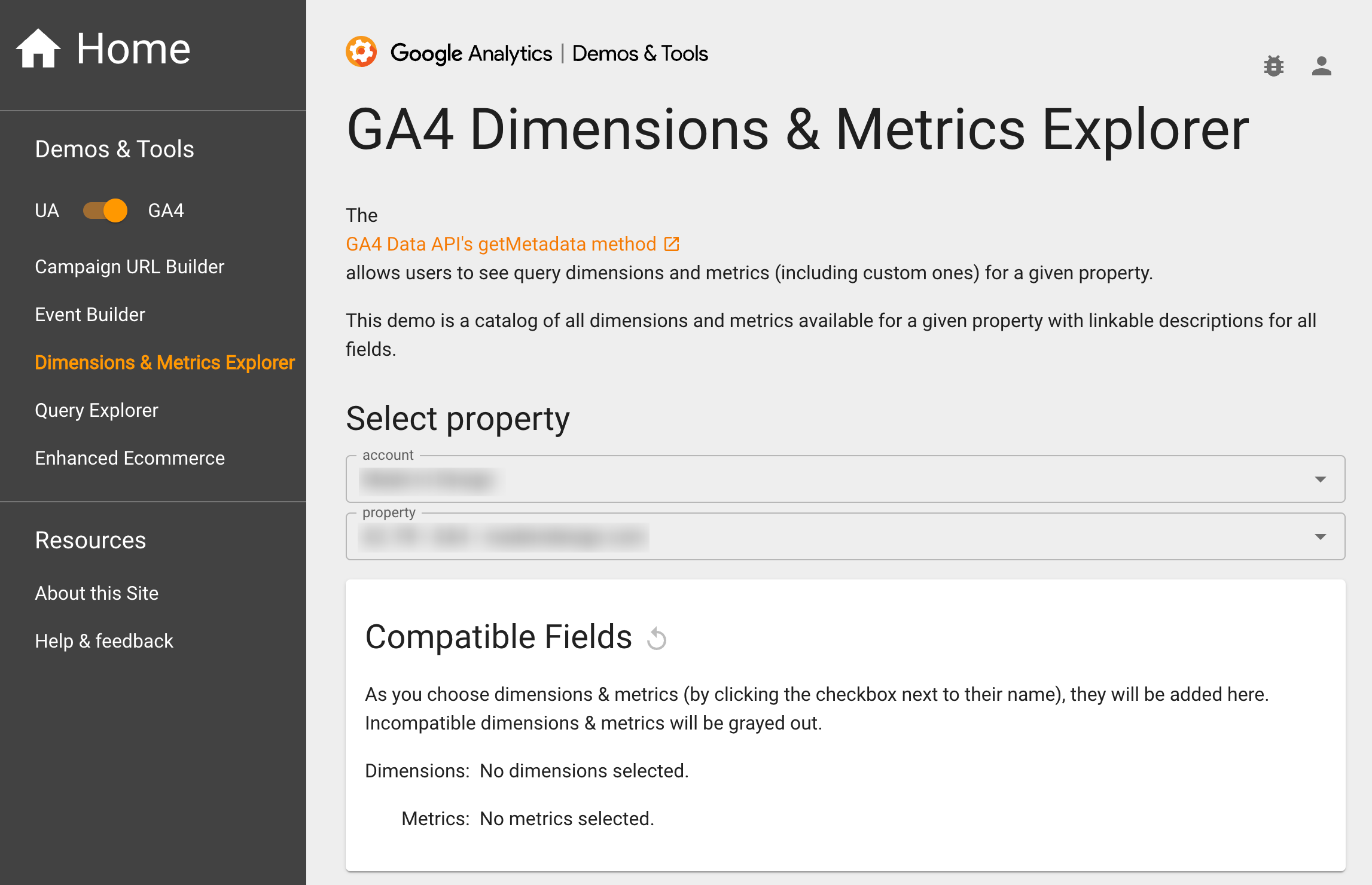Follow the GA4 Data API's getMetadata link
1372x885 pixels.
point(500,243)
